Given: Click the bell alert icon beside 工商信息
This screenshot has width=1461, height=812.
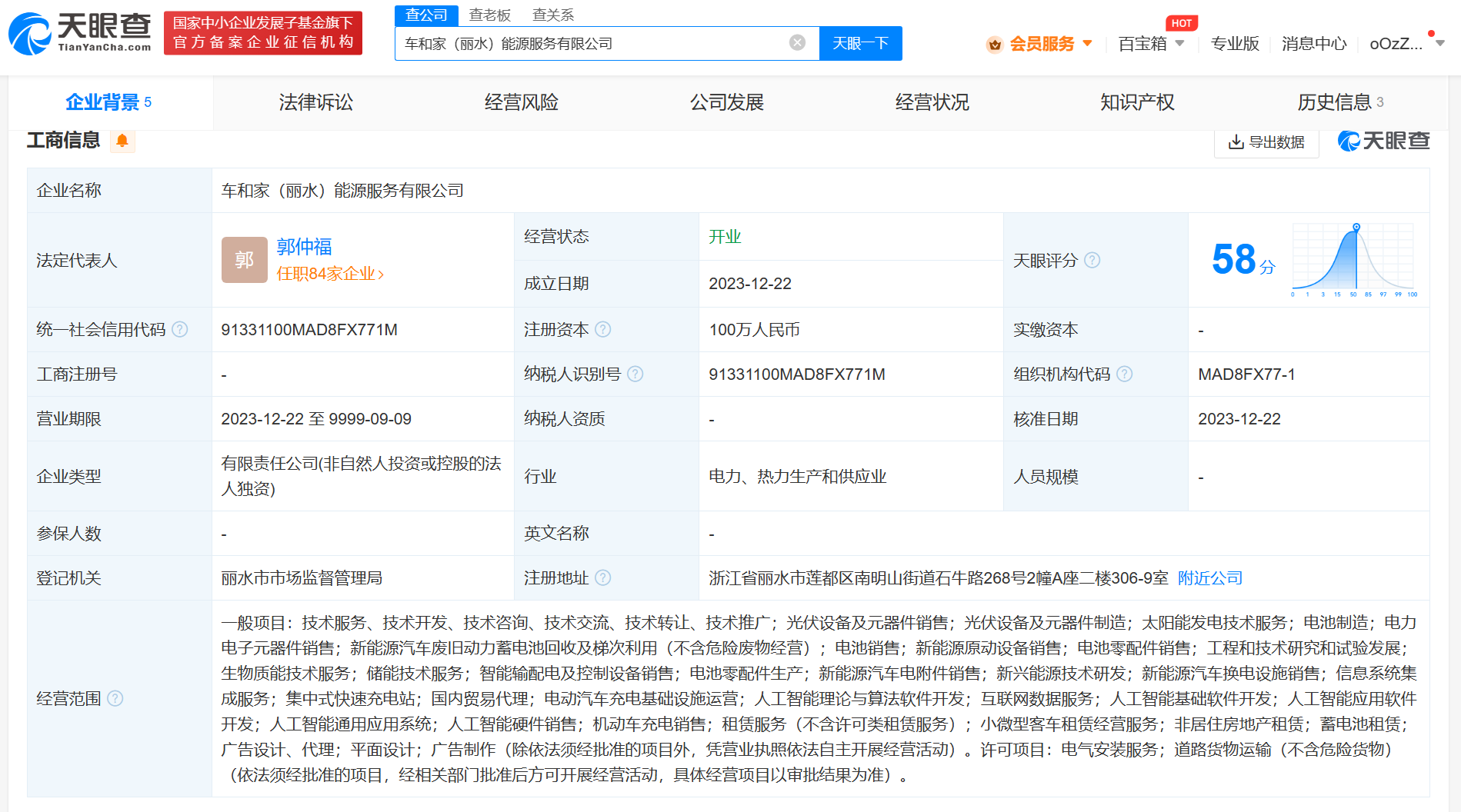Looking at the screenshot, I should 122,141.
